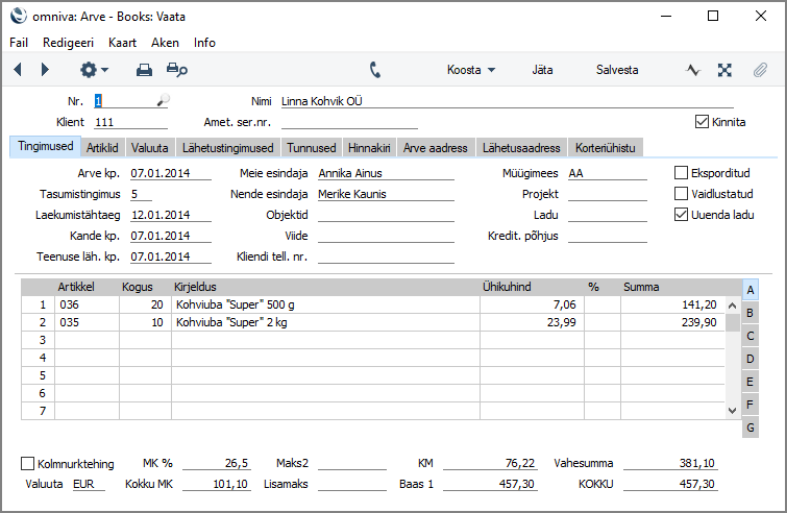Select row flip G
This screenshot has width=787, height=513.
pyautogui.click(x=750, y=428)
